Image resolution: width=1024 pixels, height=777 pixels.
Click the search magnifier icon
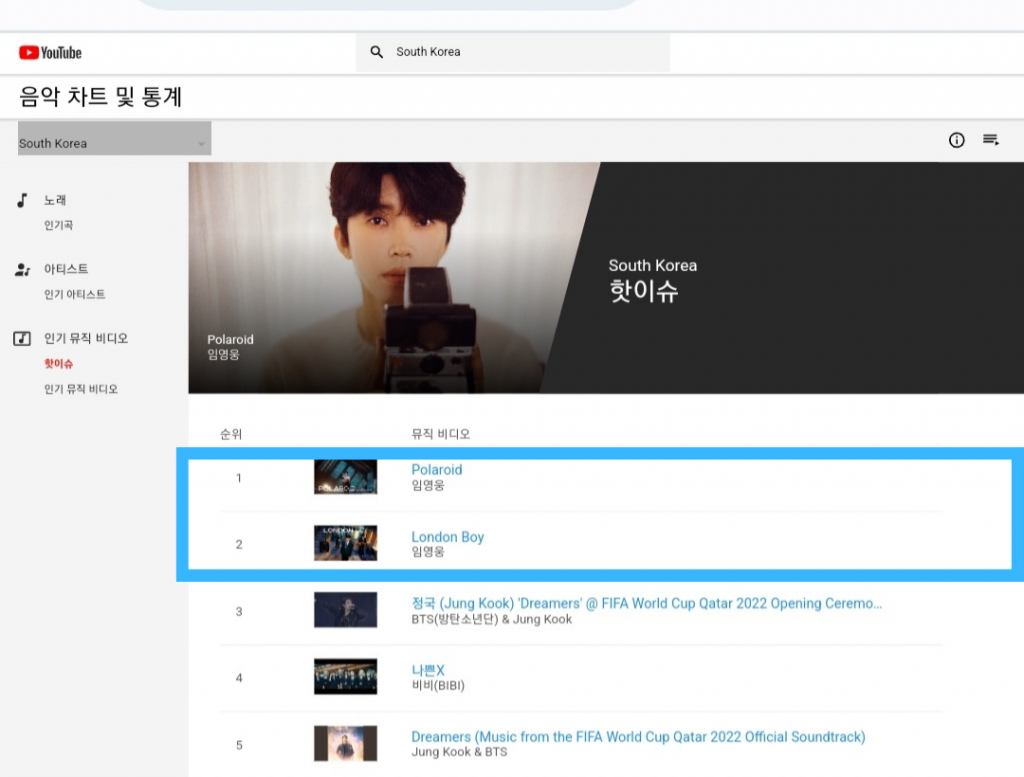376,52
